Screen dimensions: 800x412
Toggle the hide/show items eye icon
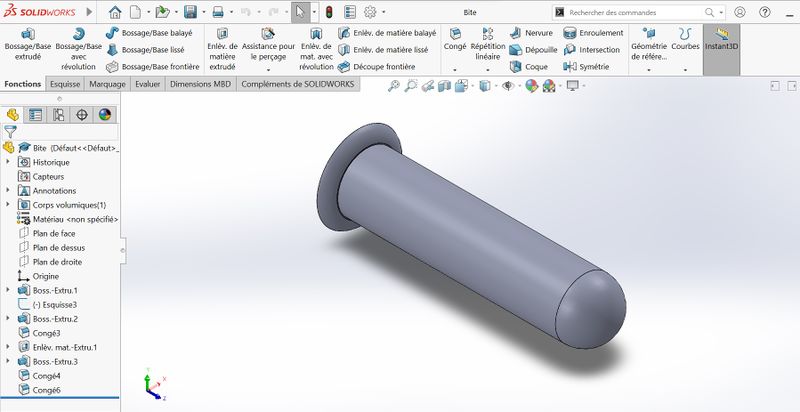click(x=508, y=86)
